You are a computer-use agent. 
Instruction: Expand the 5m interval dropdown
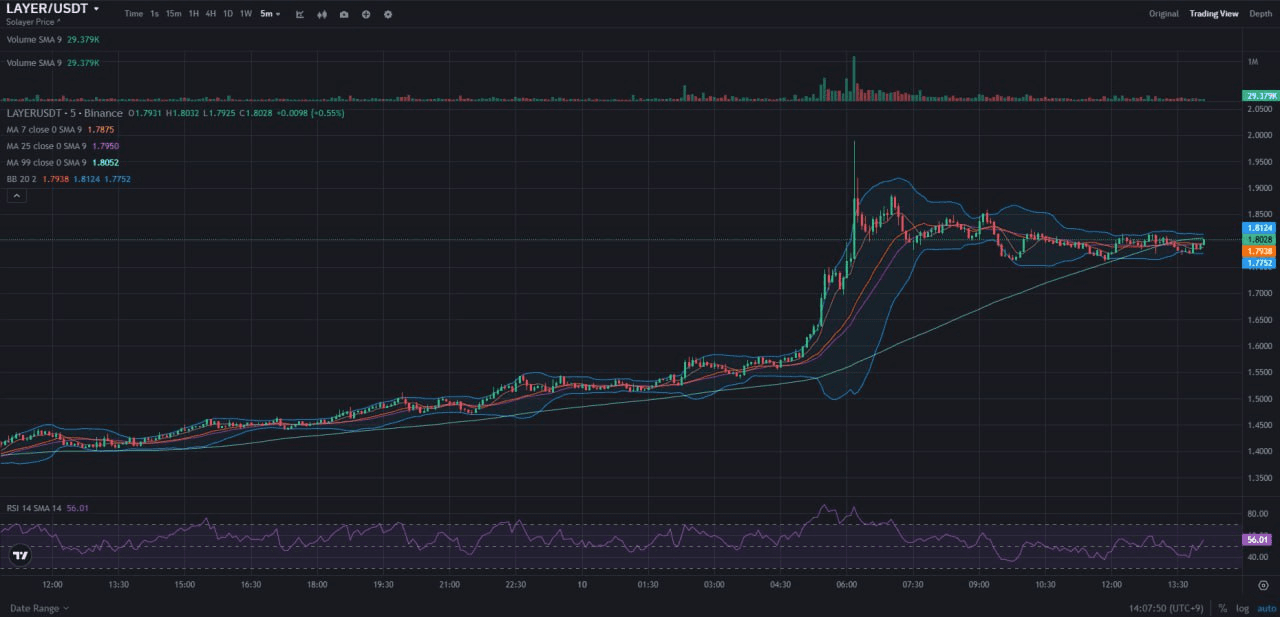pyautogui.click(x=270, y=14)
